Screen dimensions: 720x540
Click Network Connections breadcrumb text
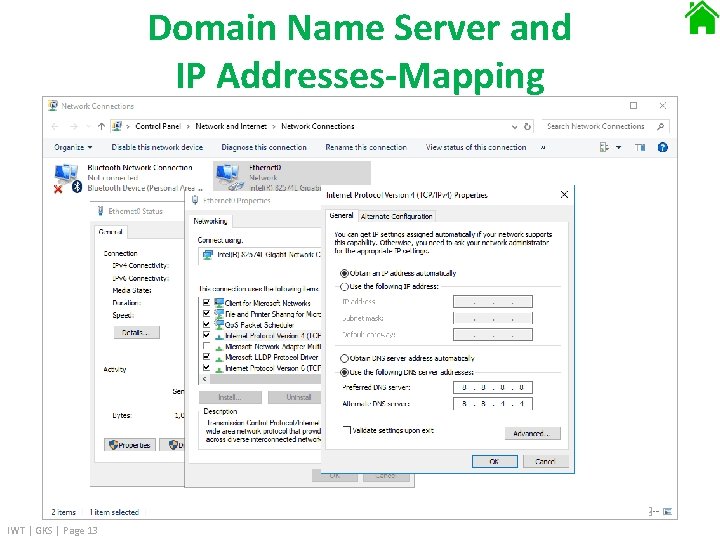[x=318, y=126]
